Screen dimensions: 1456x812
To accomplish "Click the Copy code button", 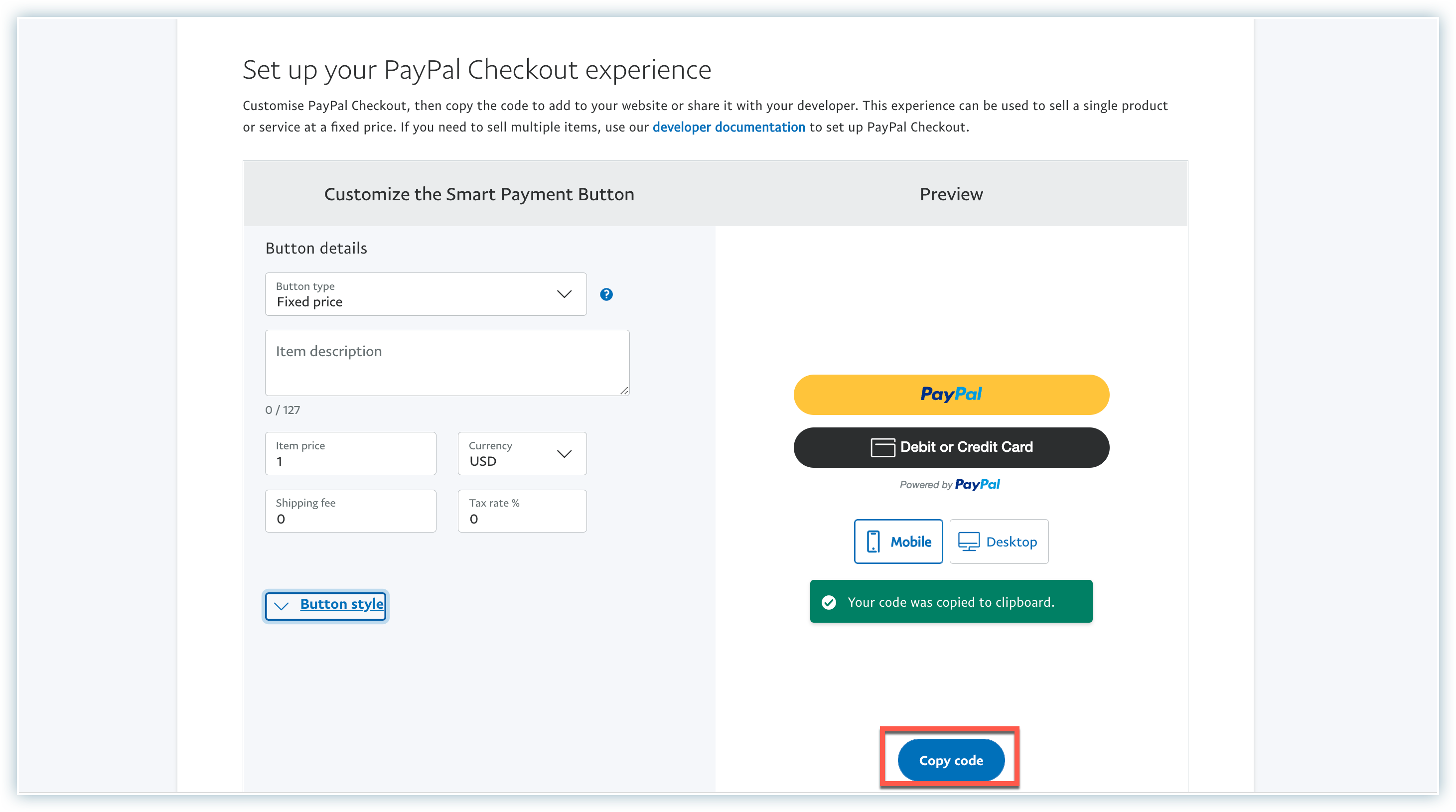I will click(951, 760).
